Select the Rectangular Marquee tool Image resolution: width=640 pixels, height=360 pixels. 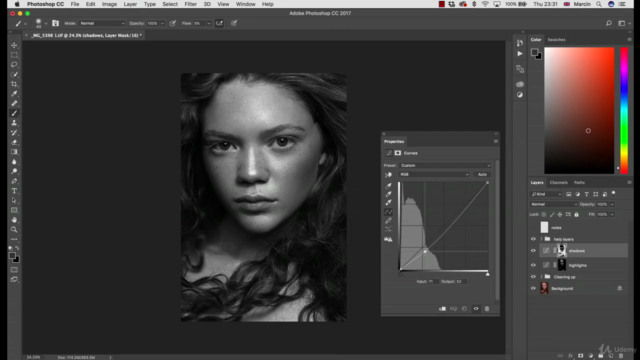click(14, 55)
